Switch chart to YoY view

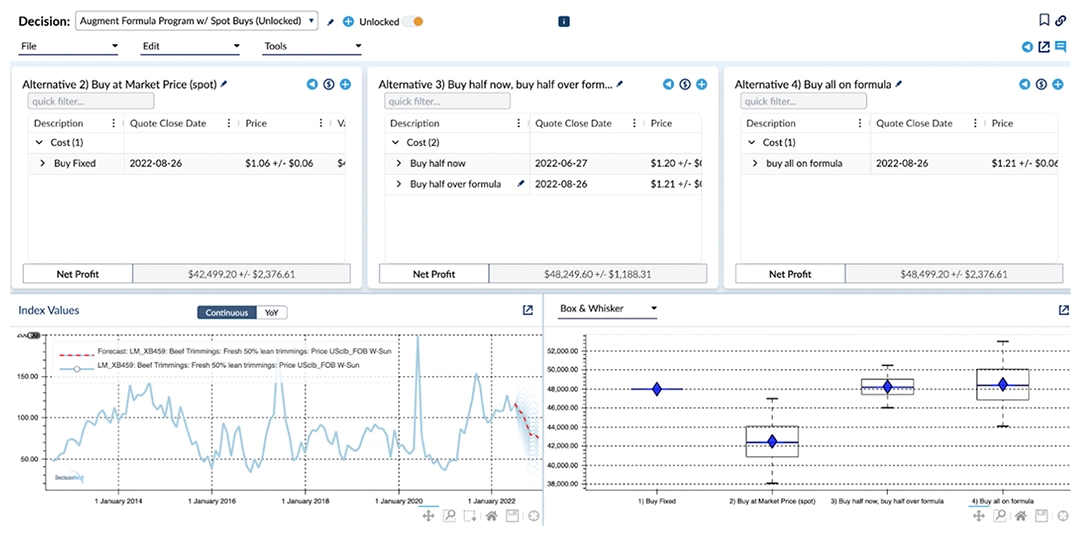(271, 313)
